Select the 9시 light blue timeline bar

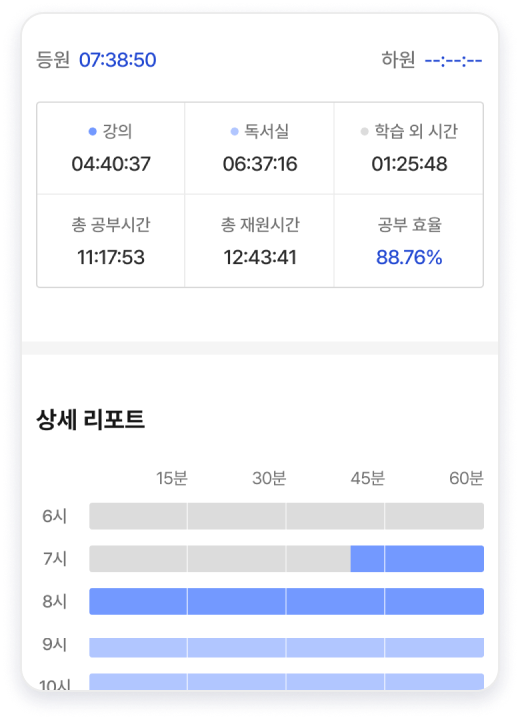pos(287,647)
